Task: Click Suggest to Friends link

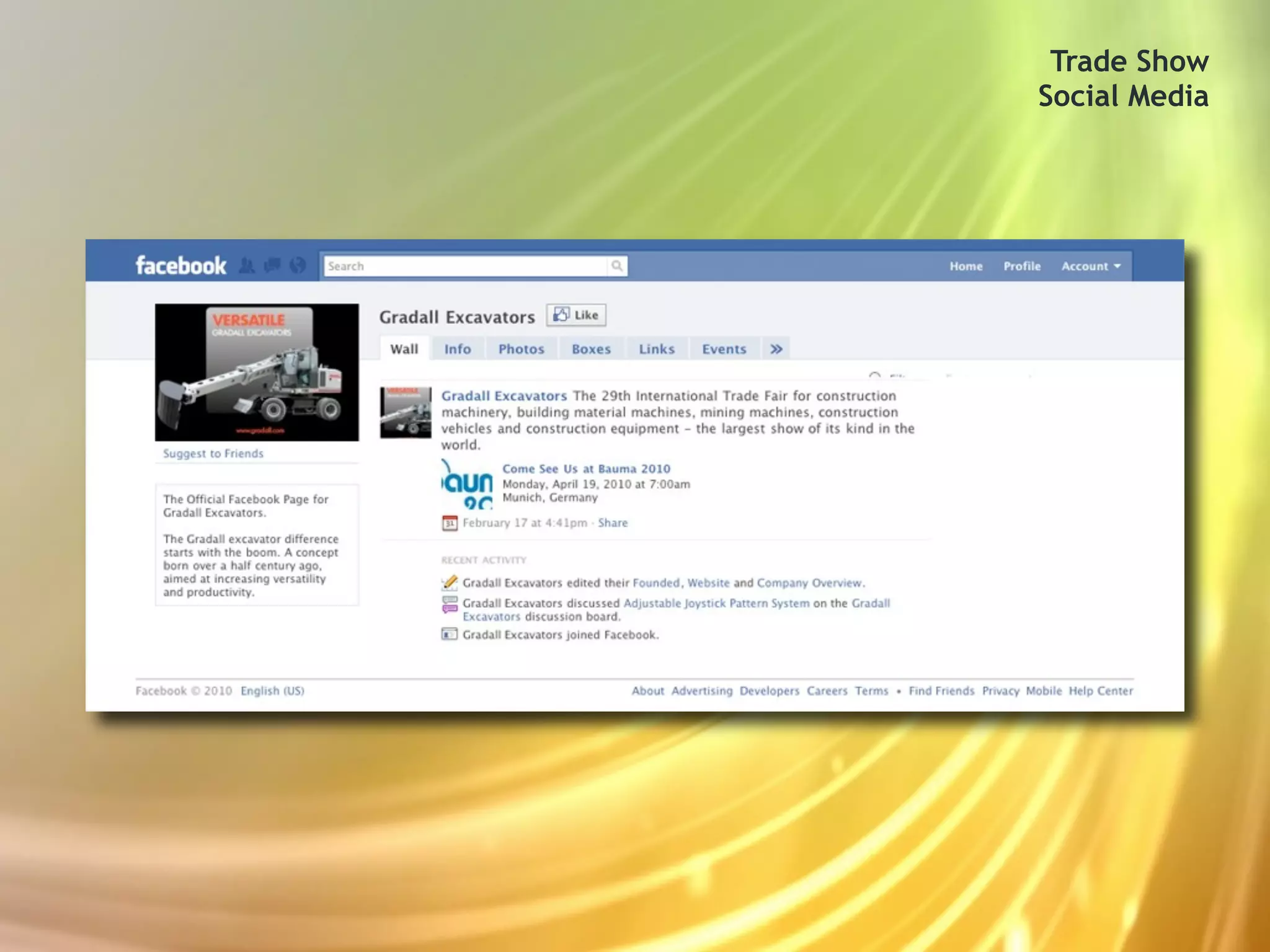Action: [213, 453]
